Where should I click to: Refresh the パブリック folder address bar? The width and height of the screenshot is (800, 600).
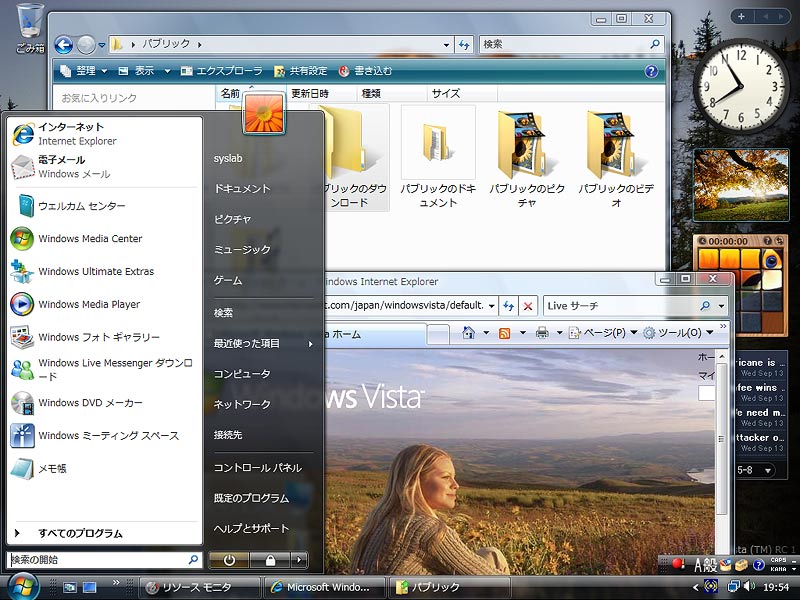[x=464, y=45]
